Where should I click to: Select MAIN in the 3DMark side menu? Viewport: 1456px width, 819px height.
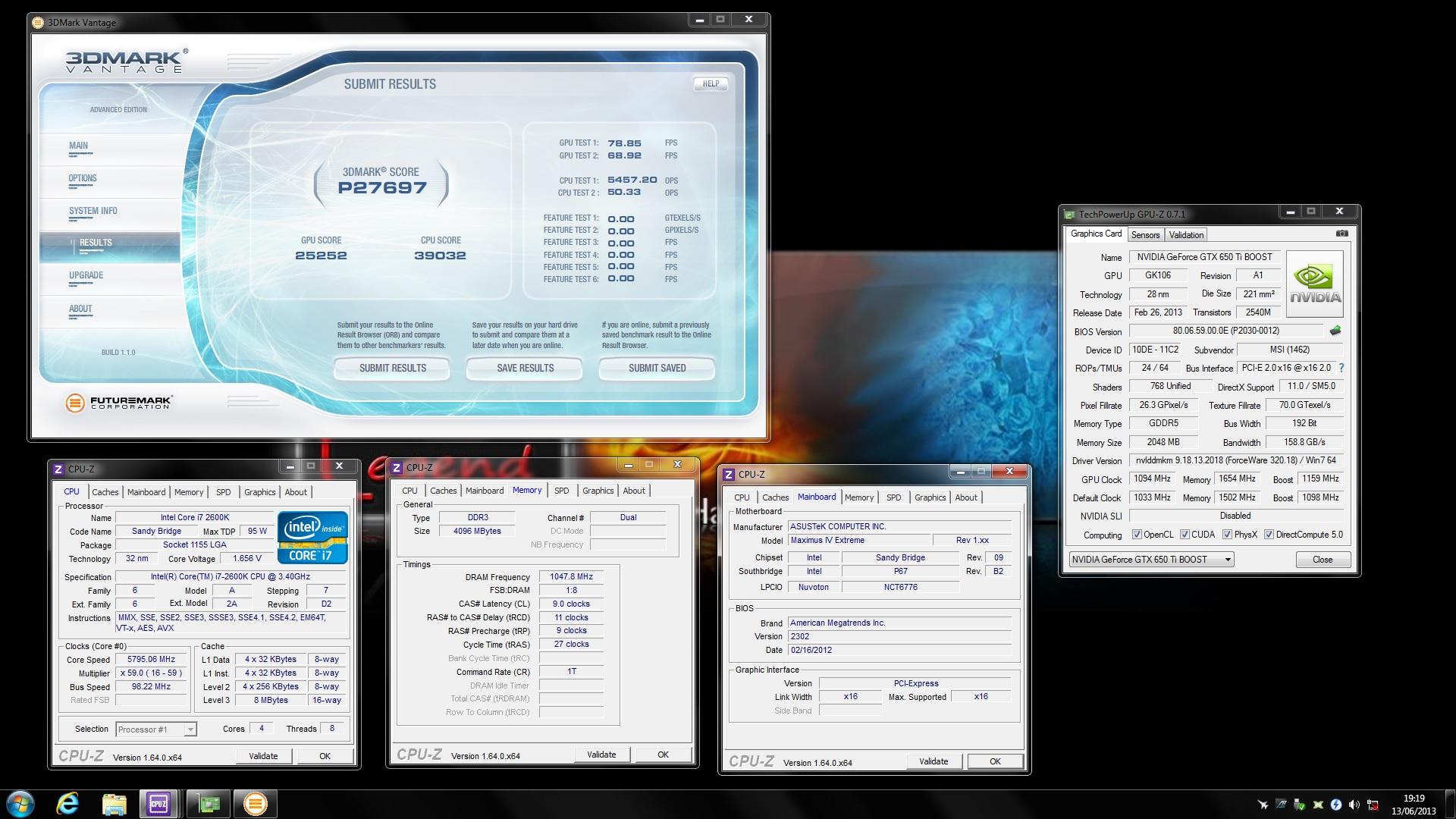point(79,146)
